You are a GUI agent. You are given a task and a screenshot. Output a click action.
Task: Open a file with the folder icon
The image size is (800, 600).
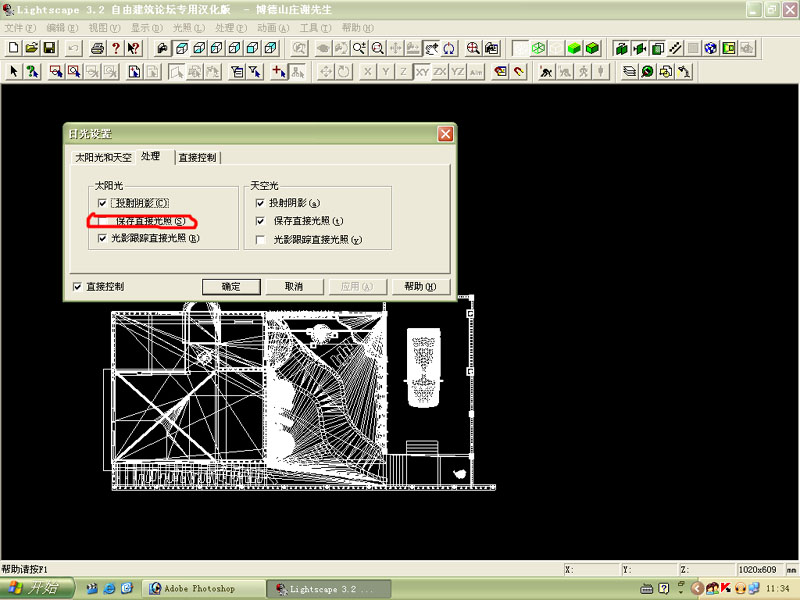[32, 48]
